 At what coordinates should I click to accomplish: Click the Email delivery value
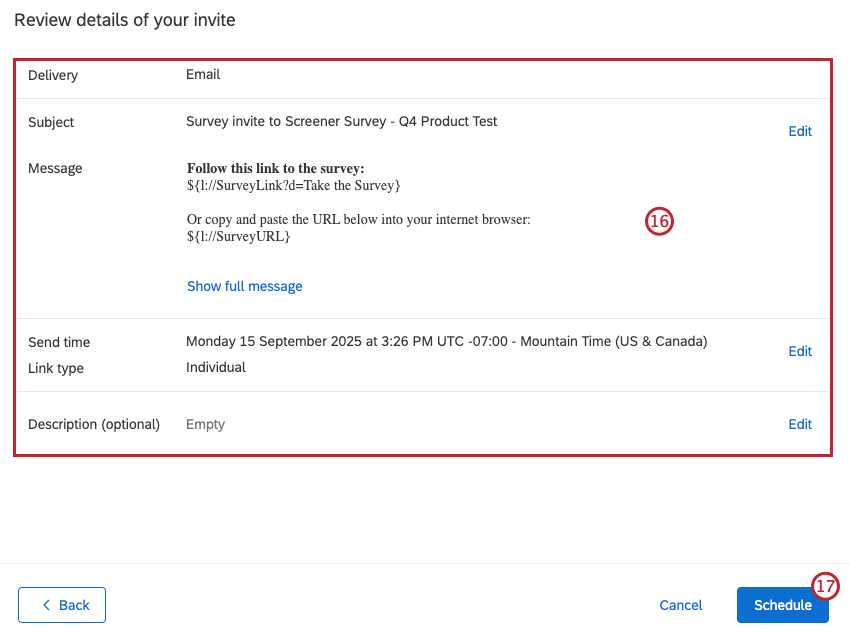pyautogui.click(x=203, y=74)
